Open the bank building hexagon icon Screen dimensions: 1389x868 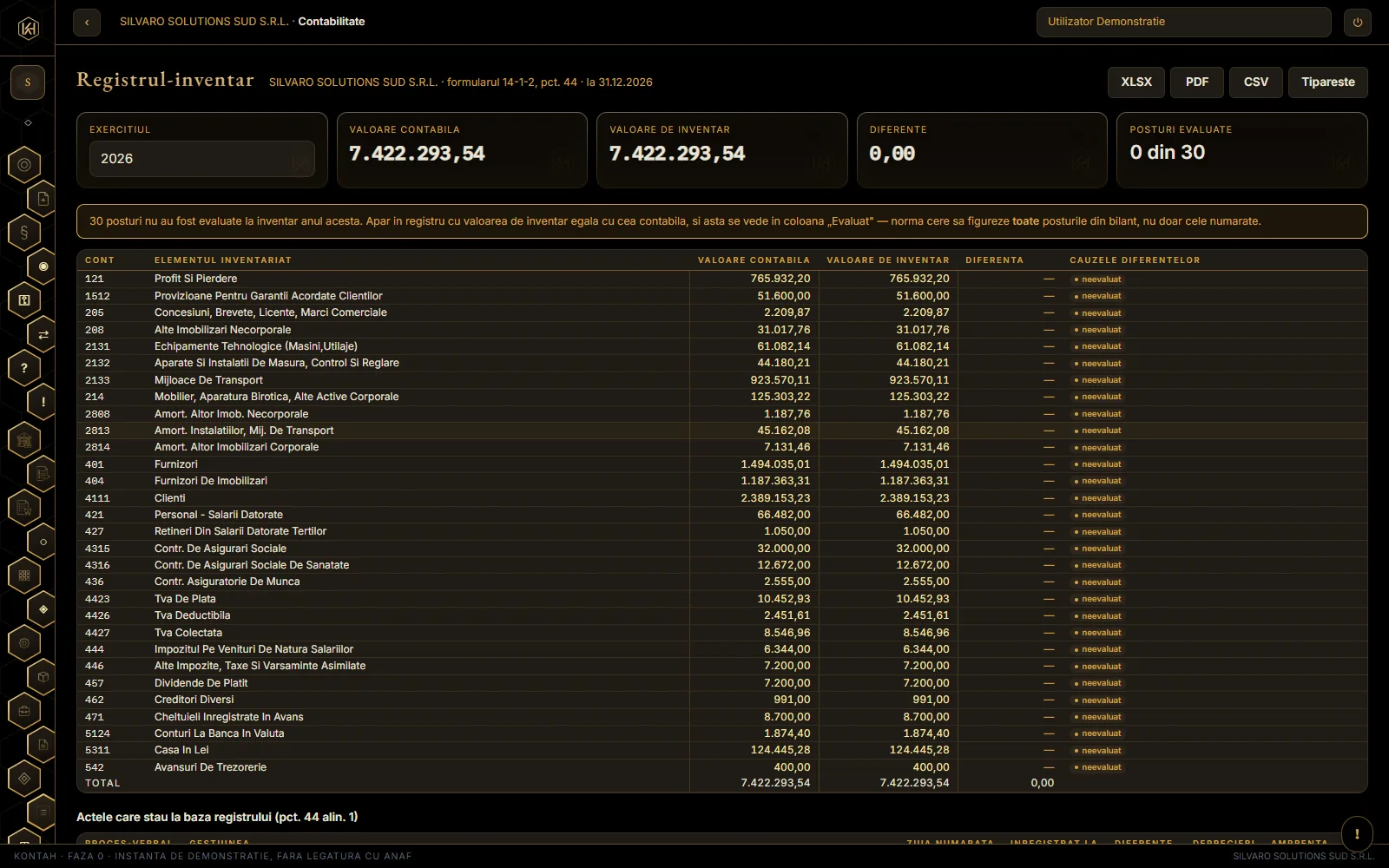(x=24, y=440)
